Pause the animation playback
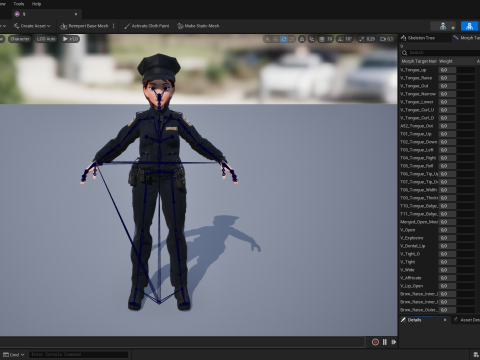 385,342
